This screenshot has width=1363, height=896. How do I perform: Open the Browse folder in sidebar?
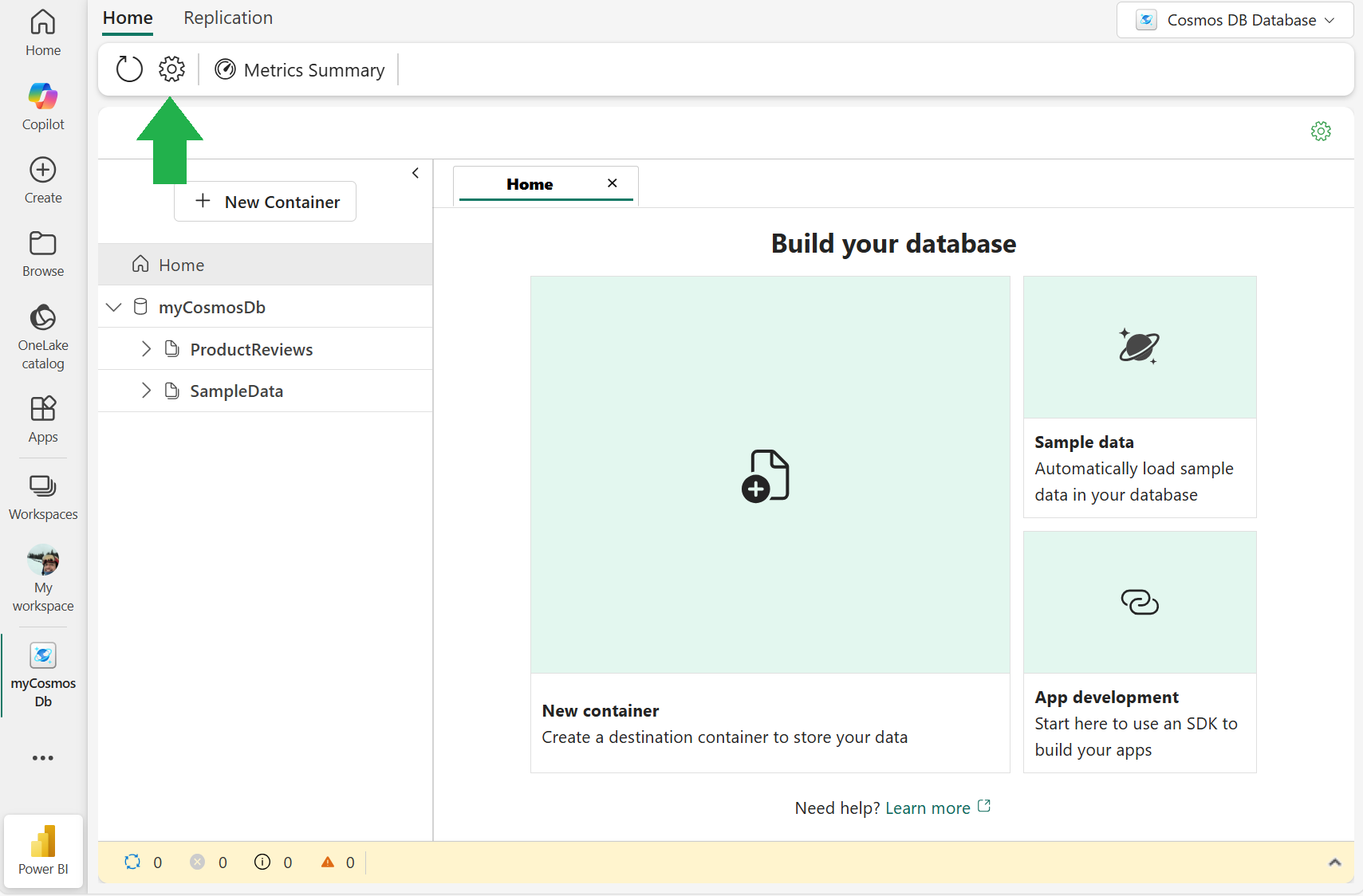[43, 253]
